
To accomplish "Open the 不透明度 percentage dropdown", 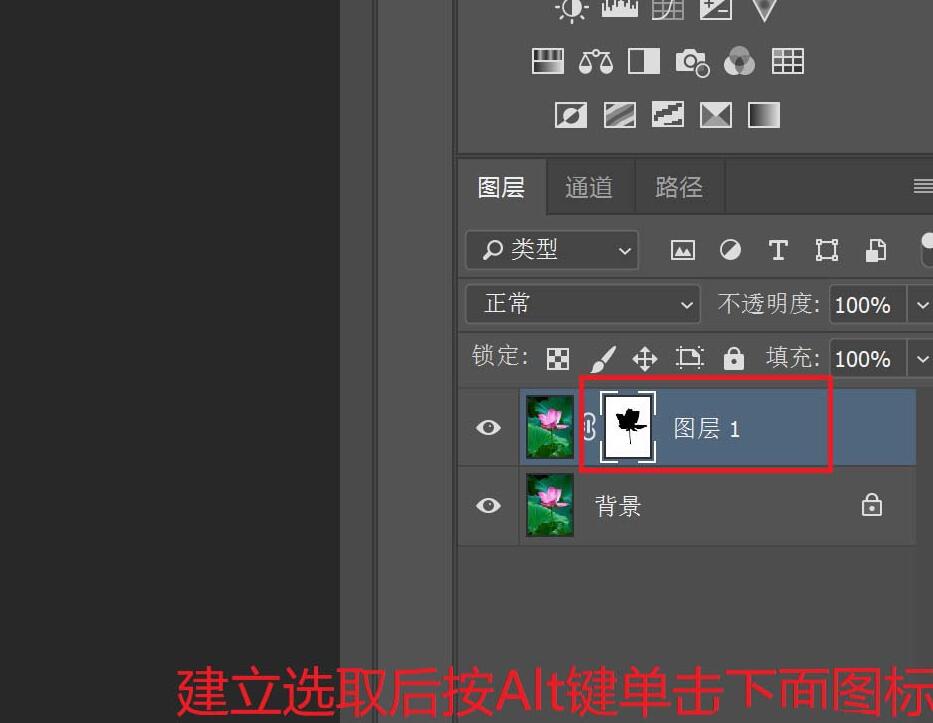I will pos(919,304).
